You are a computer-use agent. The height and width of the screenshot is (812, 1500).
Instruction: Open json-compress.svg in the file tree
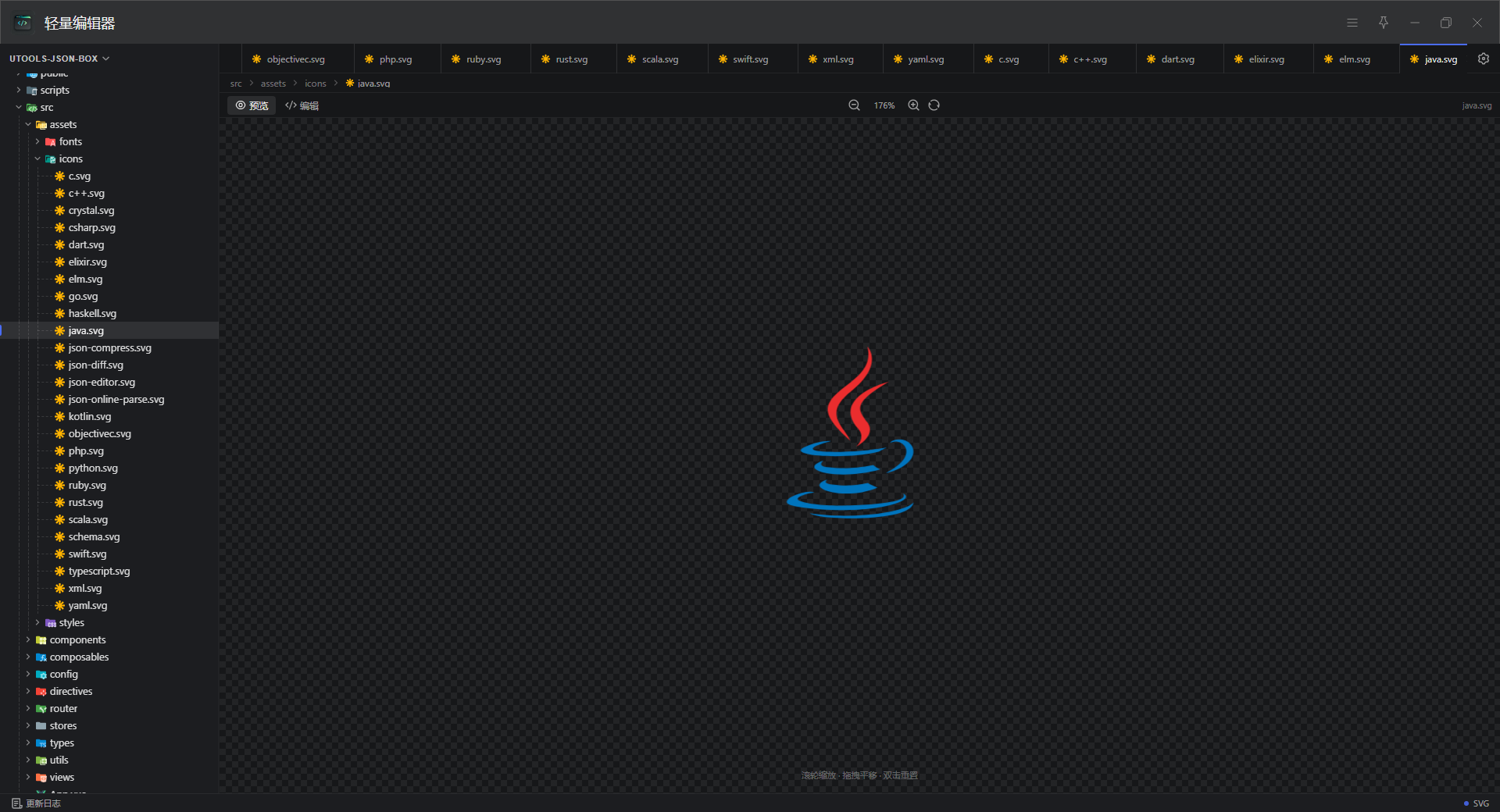tap(110, 348)
